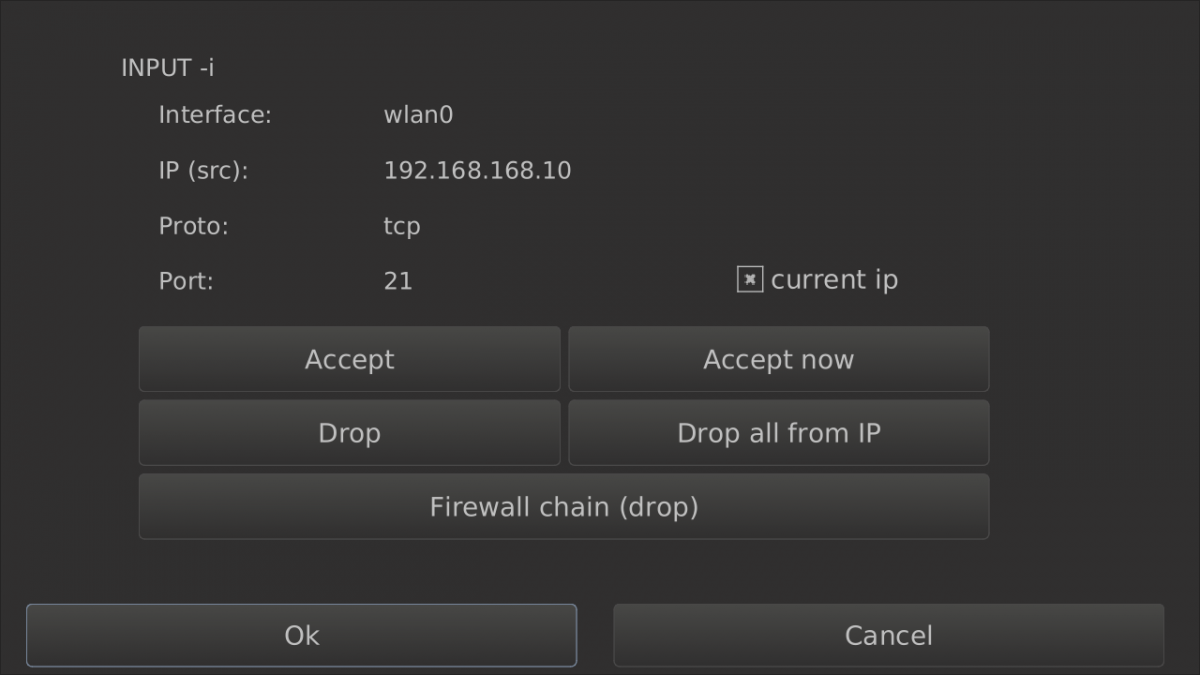1200x675 pixels.
Task: Click the Port: label
Action: 186,281
